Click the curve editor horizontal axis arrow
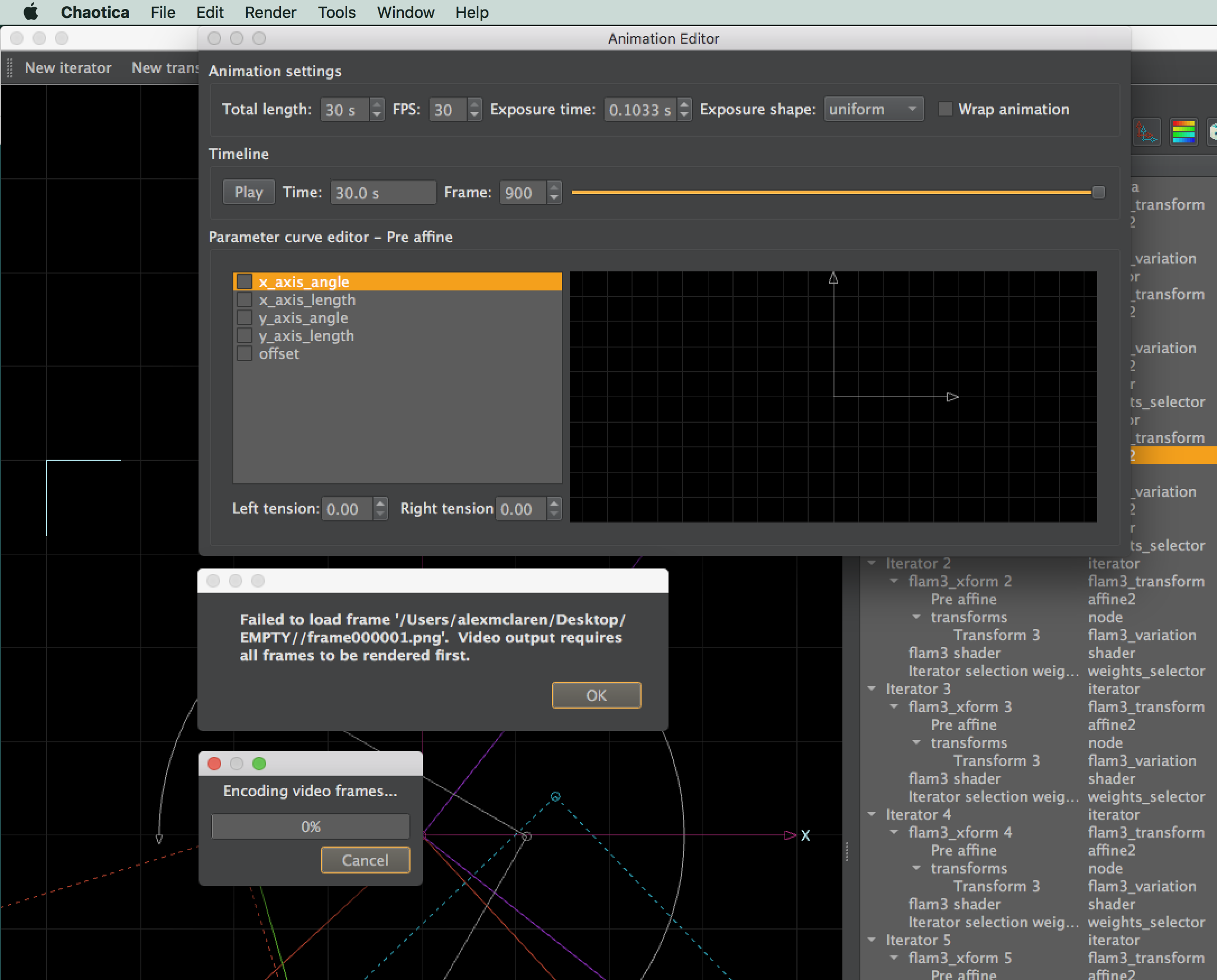 [x=953, y=397]
